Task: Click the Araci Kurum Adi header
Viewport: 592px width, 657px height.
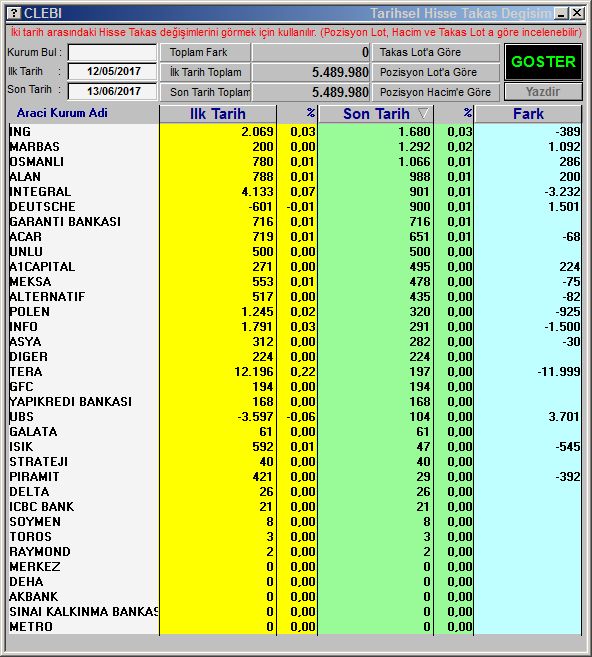Action: pyautogui.click(x=62, y=113)
